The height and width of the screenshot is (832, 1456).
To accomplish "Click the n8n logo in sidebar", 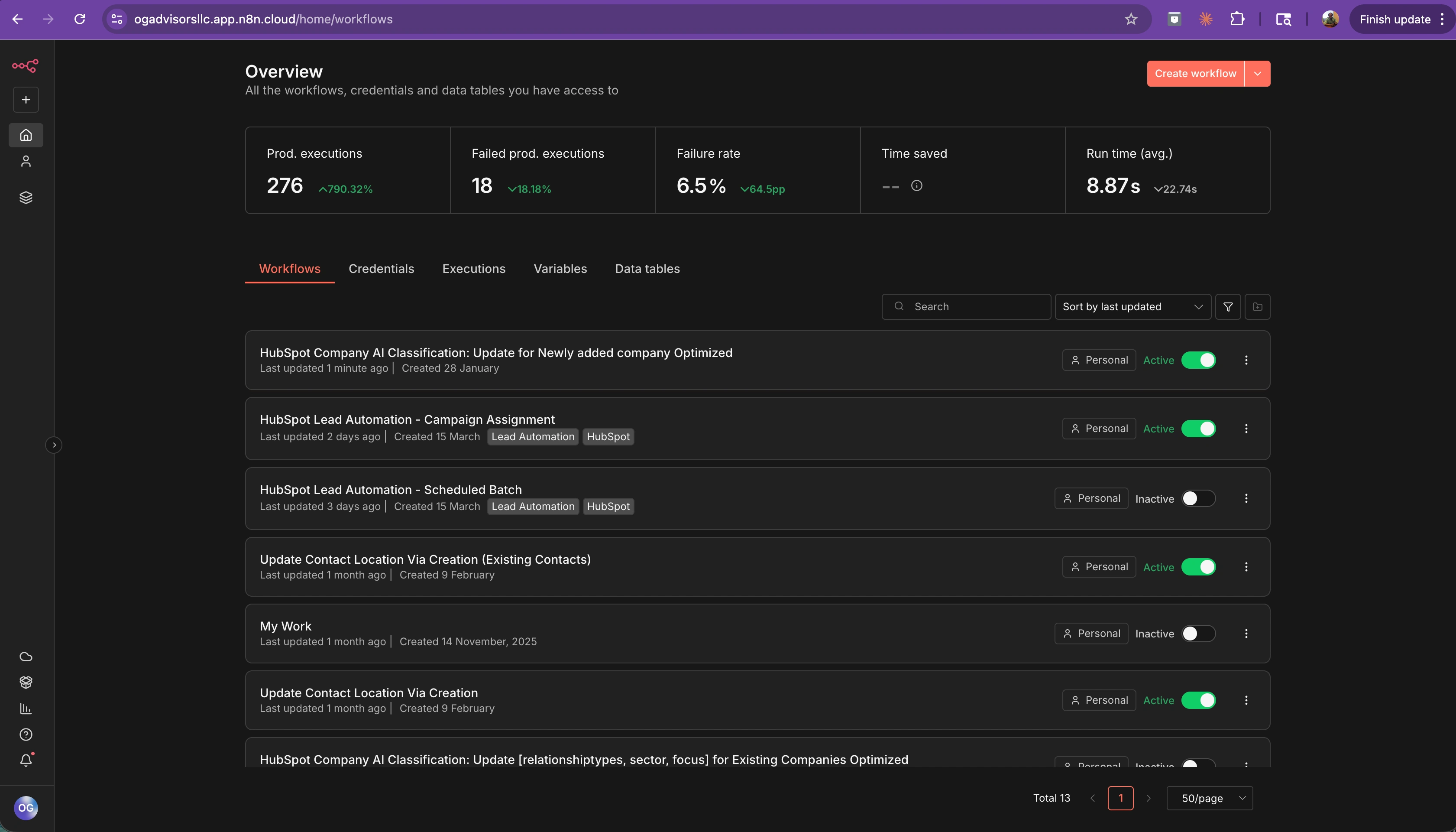I will [x=25, y=66].
